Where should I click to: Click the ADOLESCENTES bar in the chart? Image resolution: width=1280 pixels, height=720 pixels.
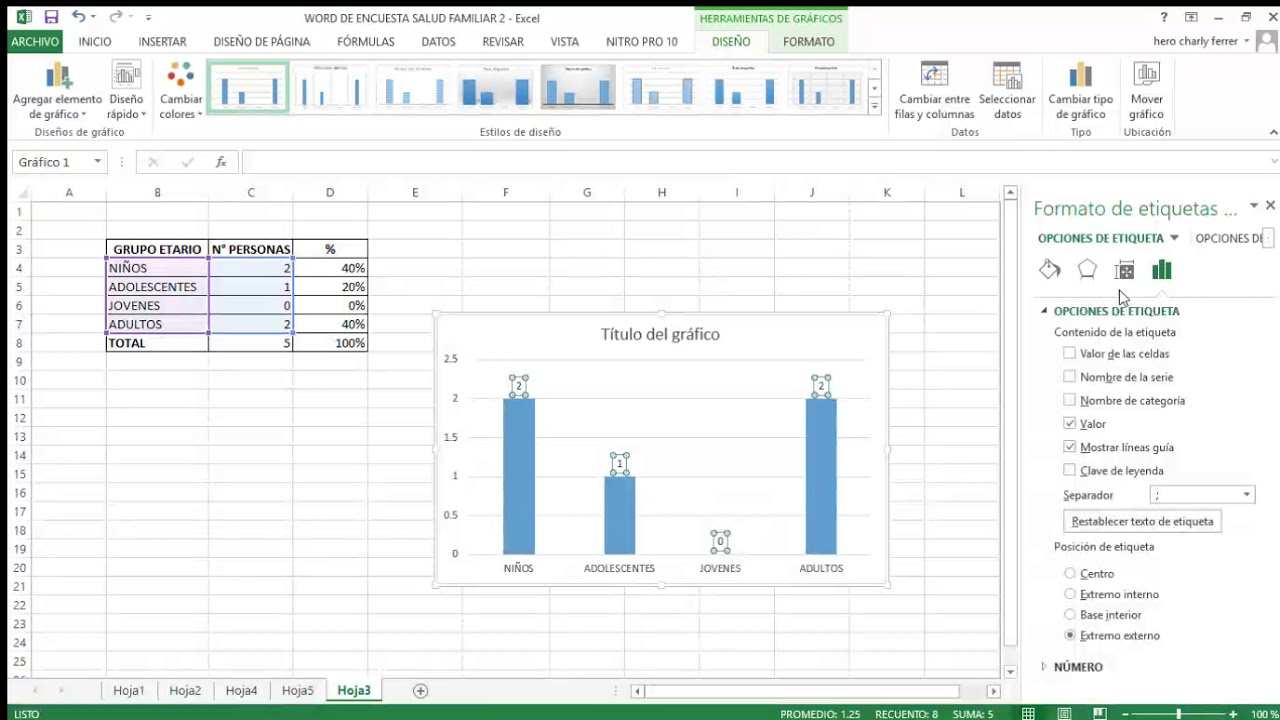[x=619, y=515]
